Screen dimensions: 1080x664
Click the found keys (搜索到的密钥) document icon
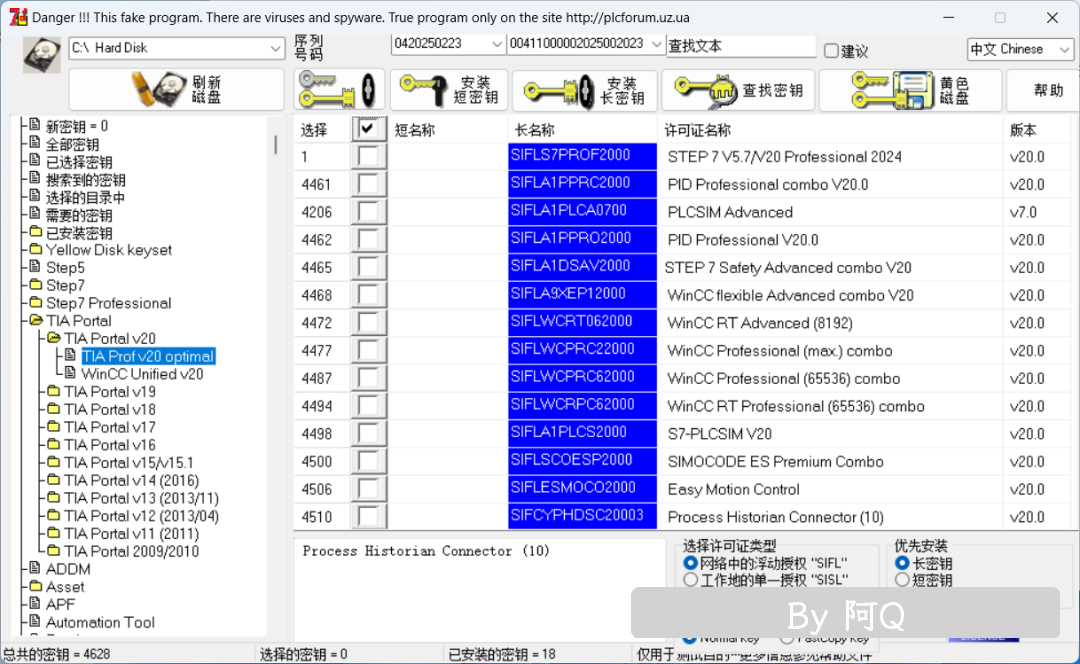point(35,178)
